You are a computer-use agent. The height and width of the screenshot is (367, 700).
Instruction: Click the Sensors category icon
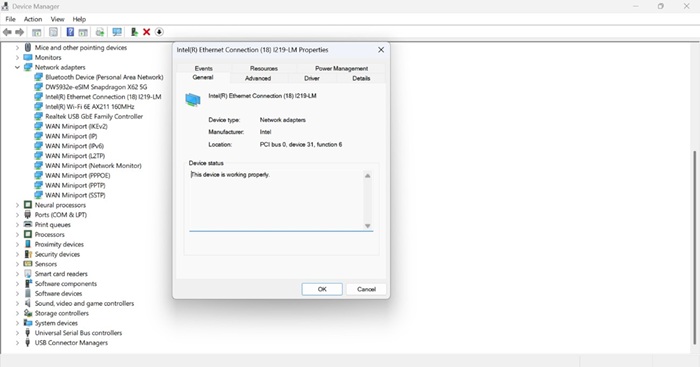tap(28, 264)
